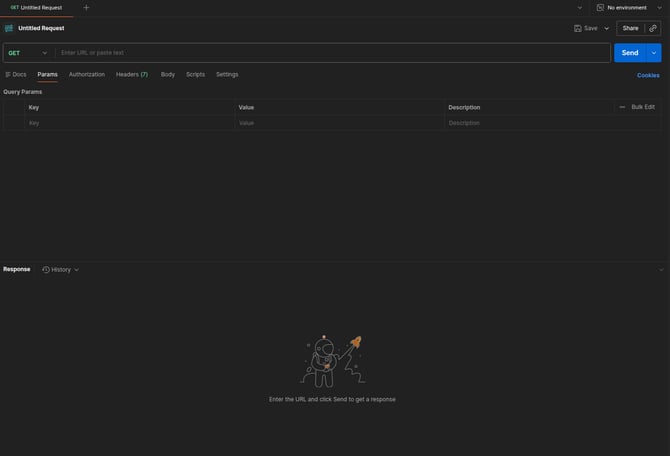Switch to the Authorization tab
The image size is (670, 456).
point(87,74)
